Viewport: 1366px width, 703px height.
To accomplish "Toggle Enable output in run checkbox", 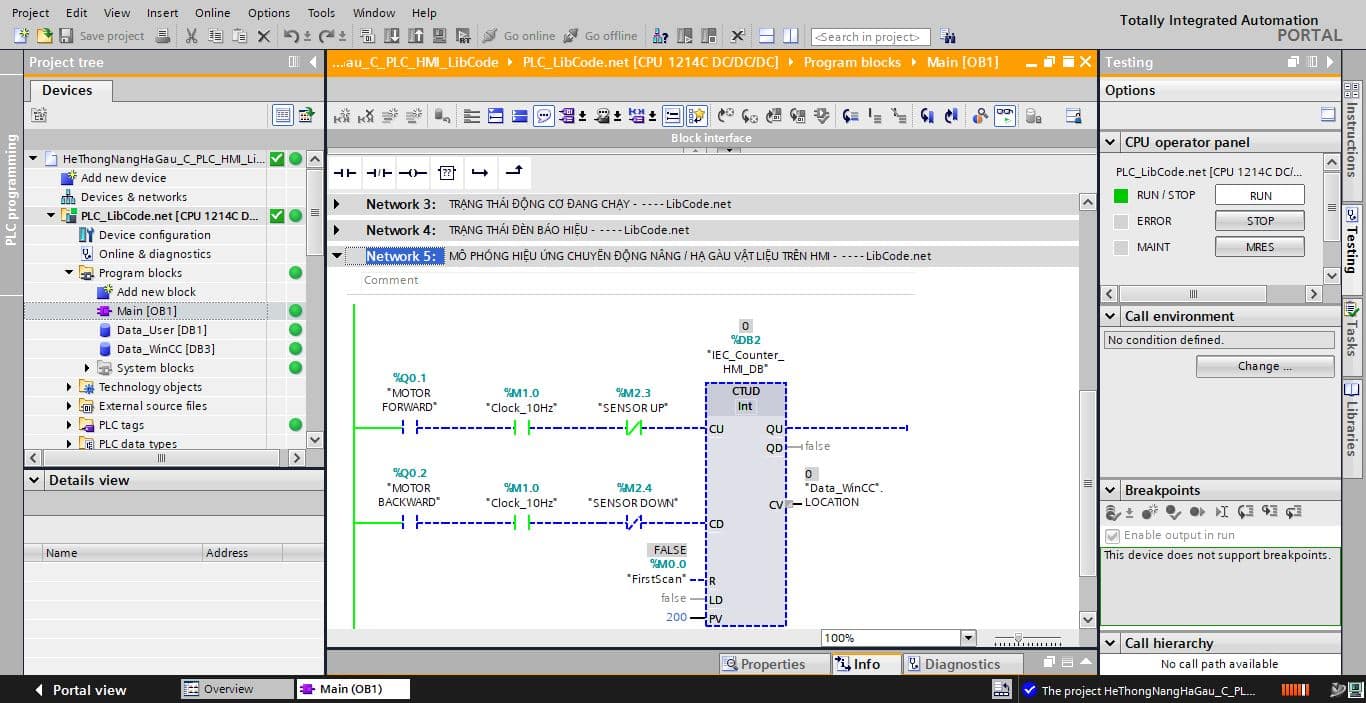I will pos(1112,535).
